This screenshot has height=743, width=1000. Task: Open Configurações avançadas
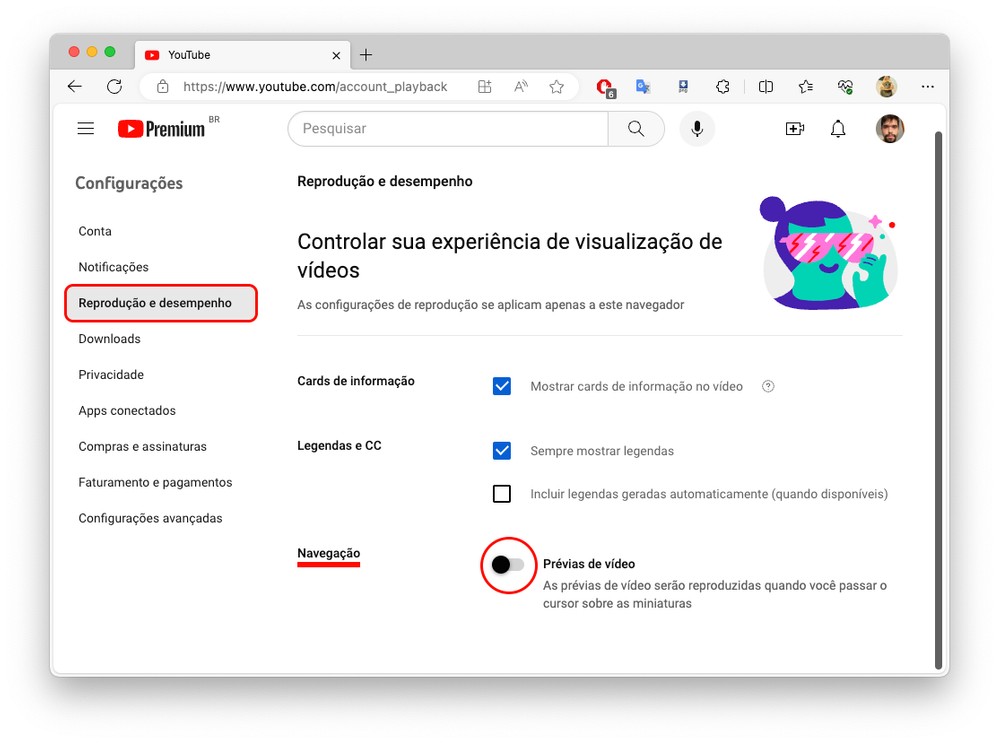(151, 519)
